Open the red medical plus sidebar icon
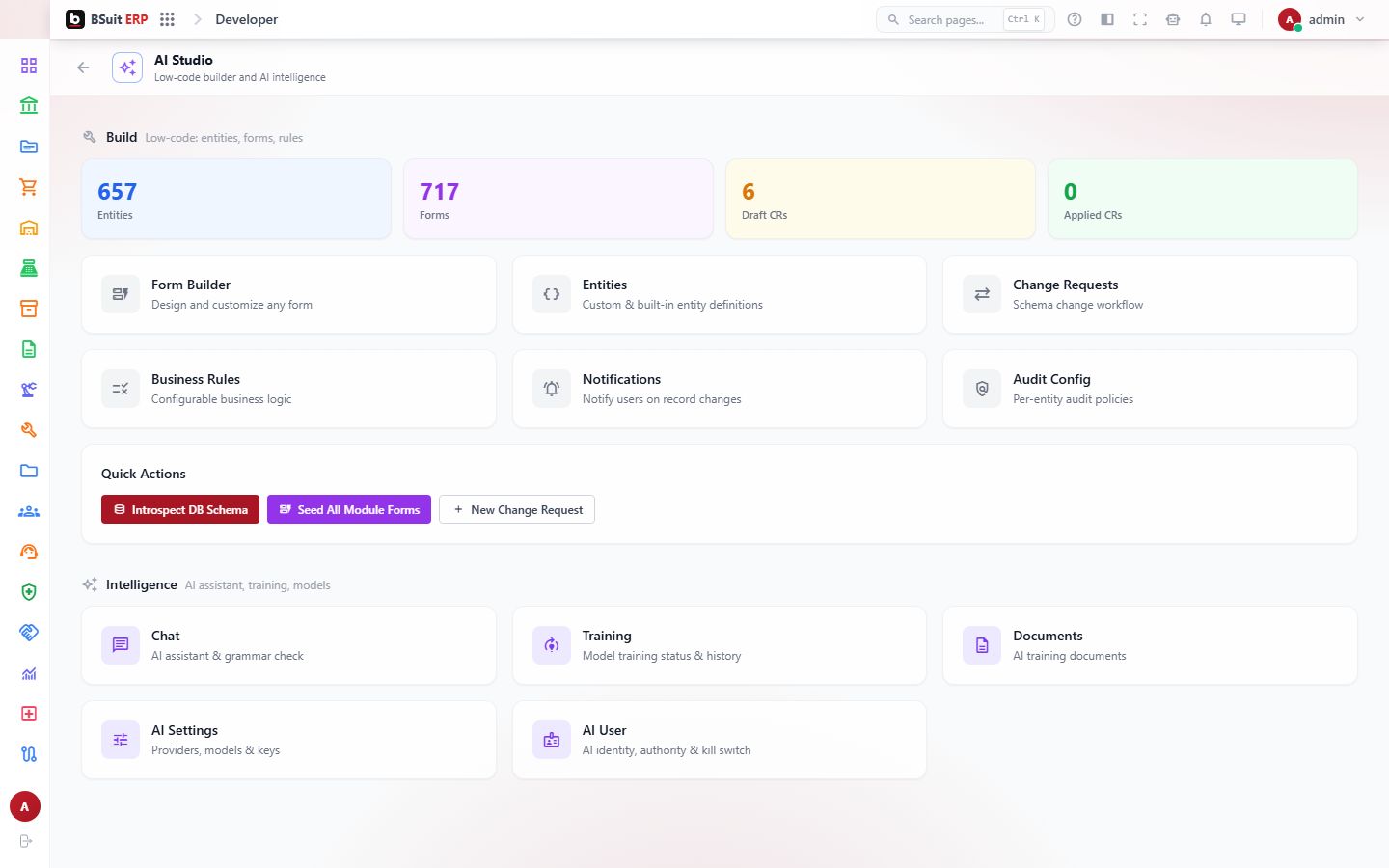Screen dimensions: 1389x868 29,714
